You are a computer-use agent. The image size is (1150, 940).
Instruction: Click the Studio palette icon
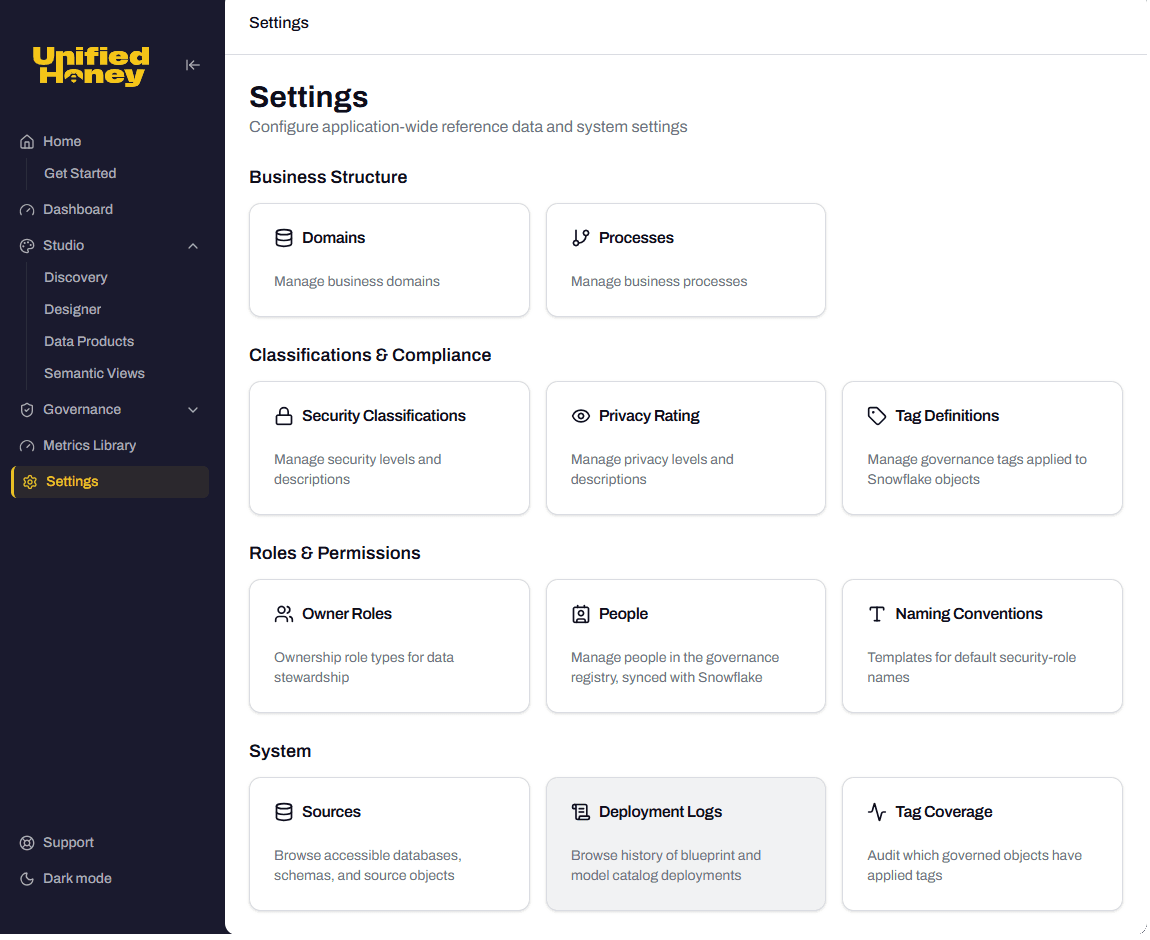pyautogui.click(x=27, y=246)
